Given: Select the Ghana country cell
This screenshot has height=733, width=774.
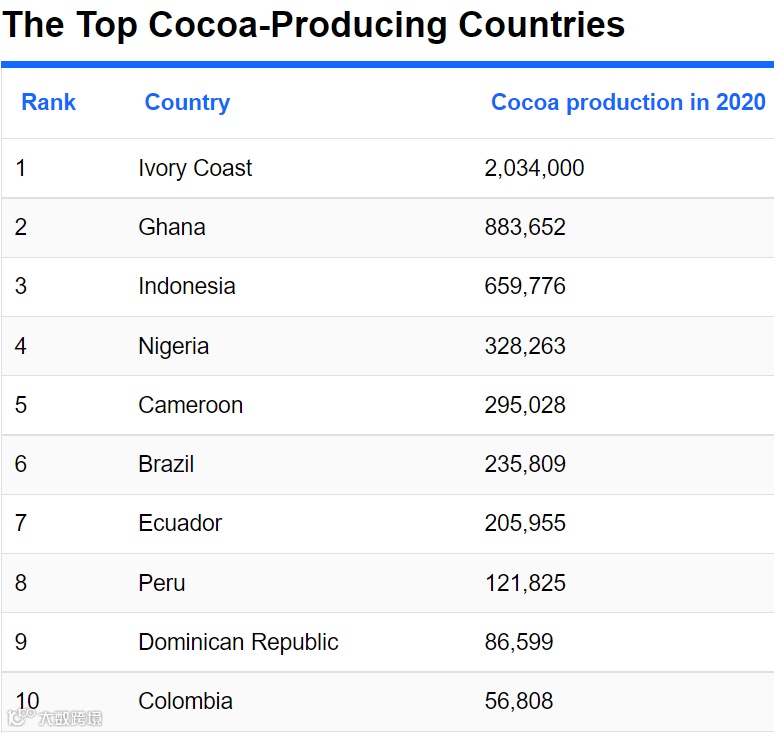Looking at the screenshot, I should tap(172, 227).
